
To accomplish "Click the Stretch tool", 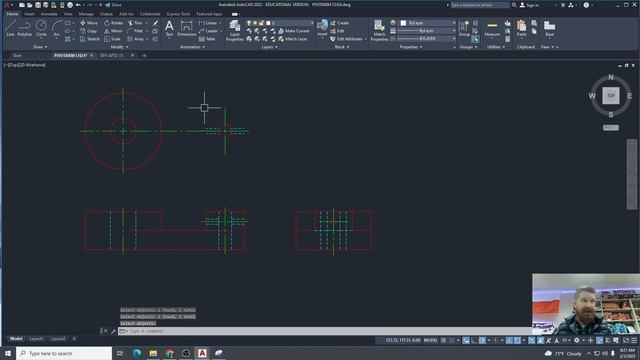I will 90,39.
